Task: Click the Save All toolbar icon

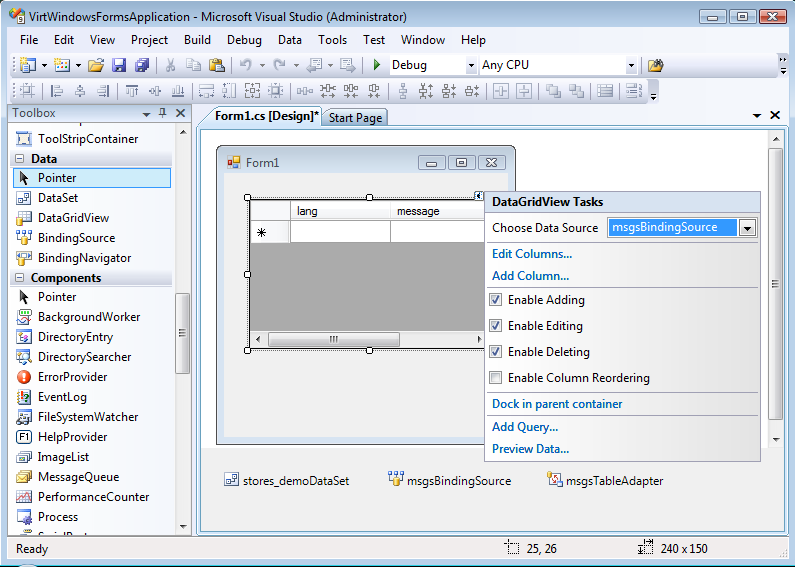Action: pyautogui.click(x=141, y=66)
